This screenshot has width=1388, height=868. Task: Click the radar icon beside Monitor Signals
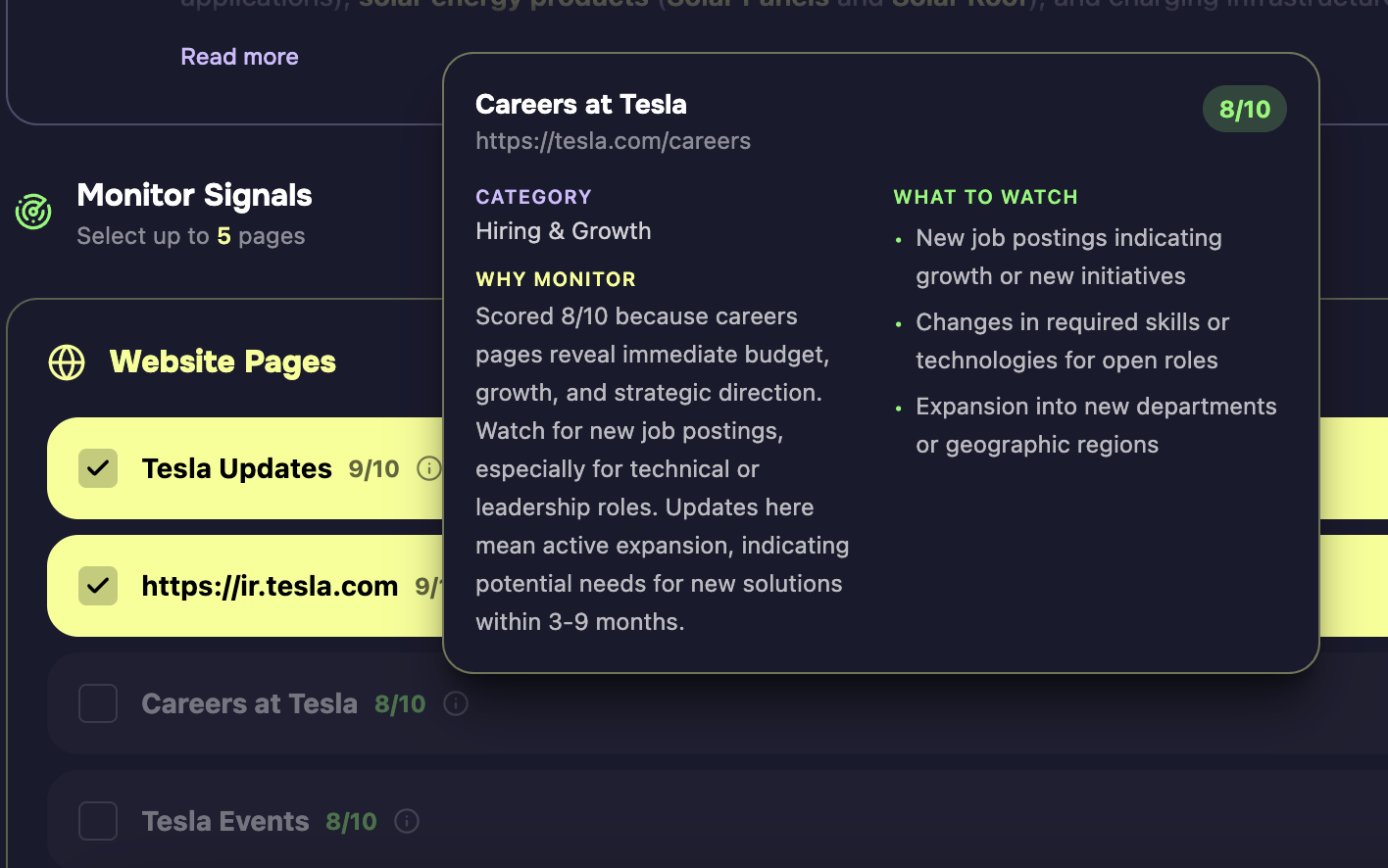(x=33, y=212)
